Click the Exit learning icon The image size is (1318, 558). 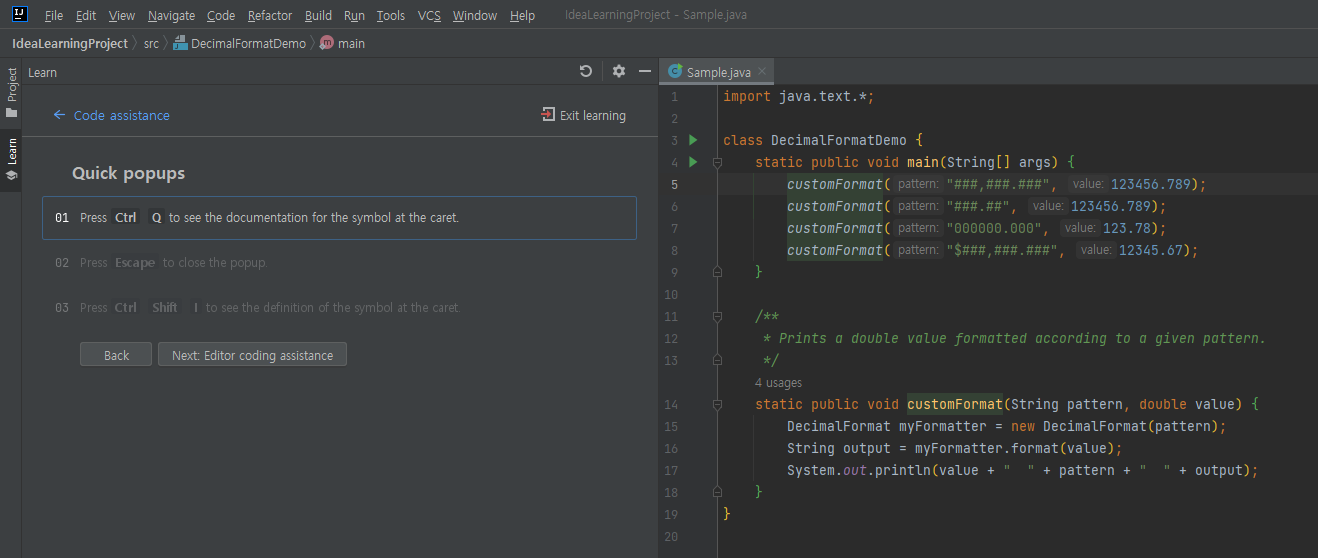click(x=548, y=115)
